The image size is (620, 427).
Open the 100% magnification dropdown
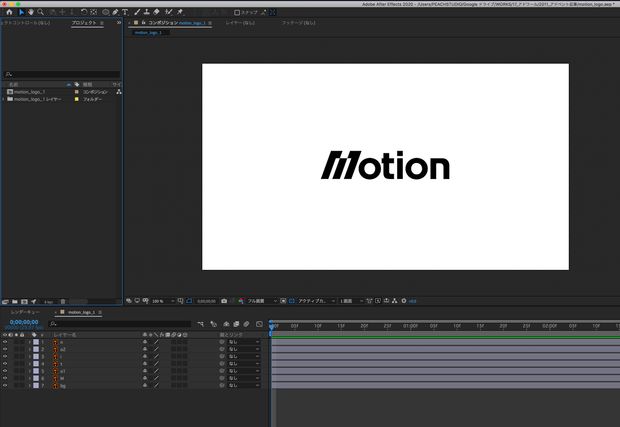point(163,301)
